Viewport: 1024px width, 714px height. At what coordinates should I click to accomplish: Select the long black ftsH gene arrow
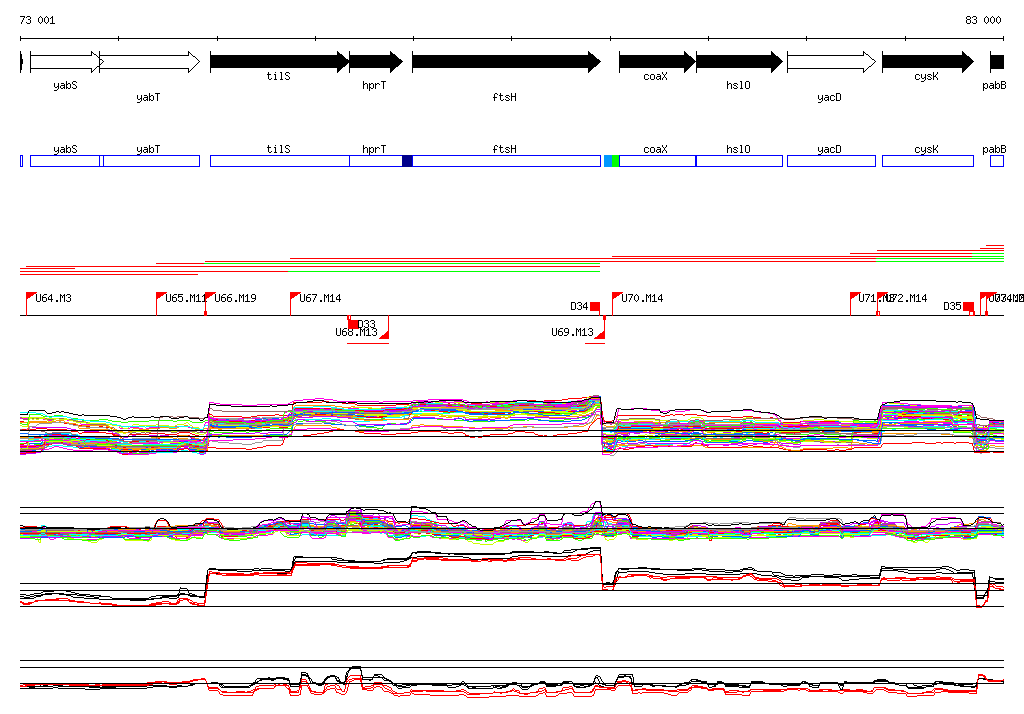coord(506,62)
